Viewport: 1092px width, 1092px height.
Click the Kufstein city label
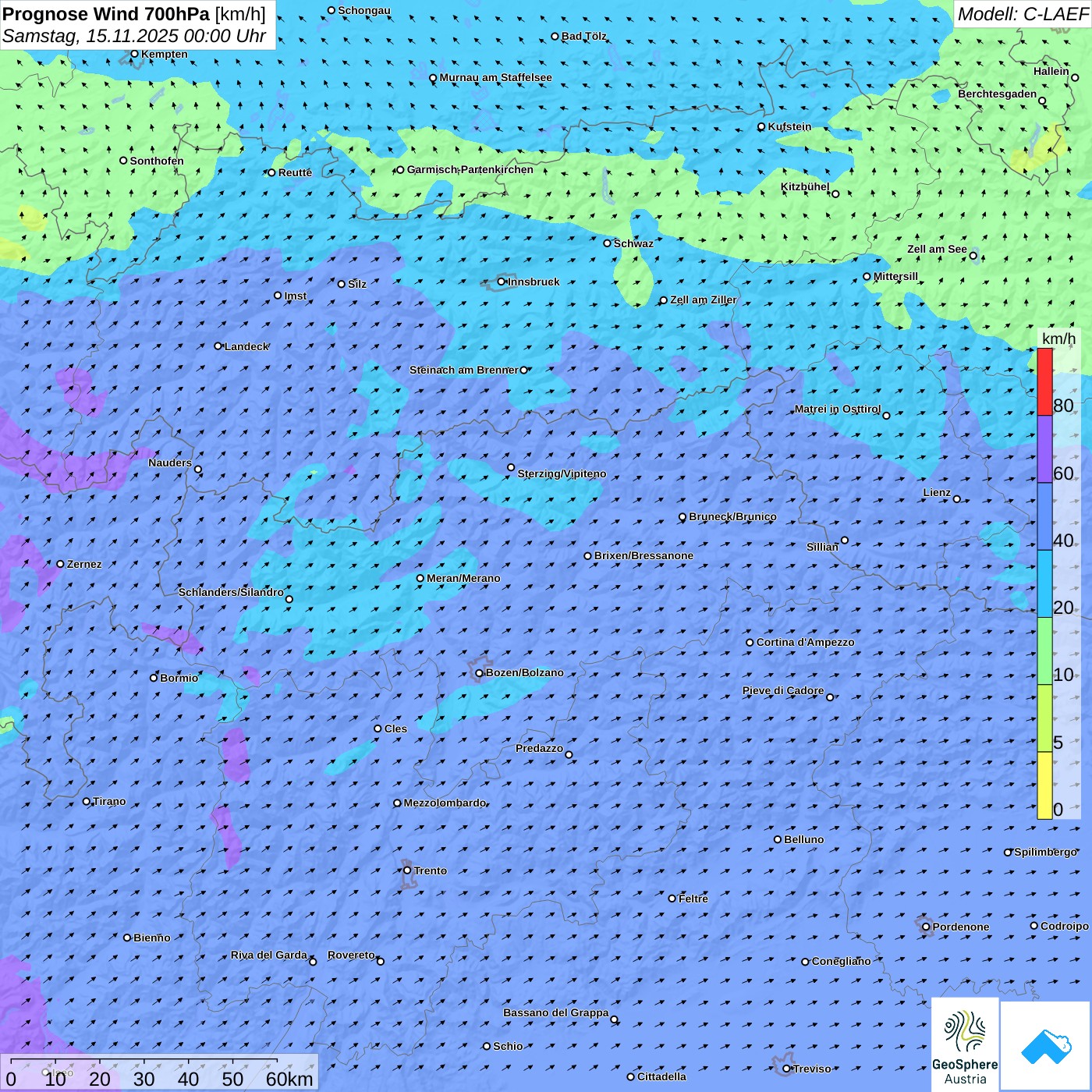789,126
